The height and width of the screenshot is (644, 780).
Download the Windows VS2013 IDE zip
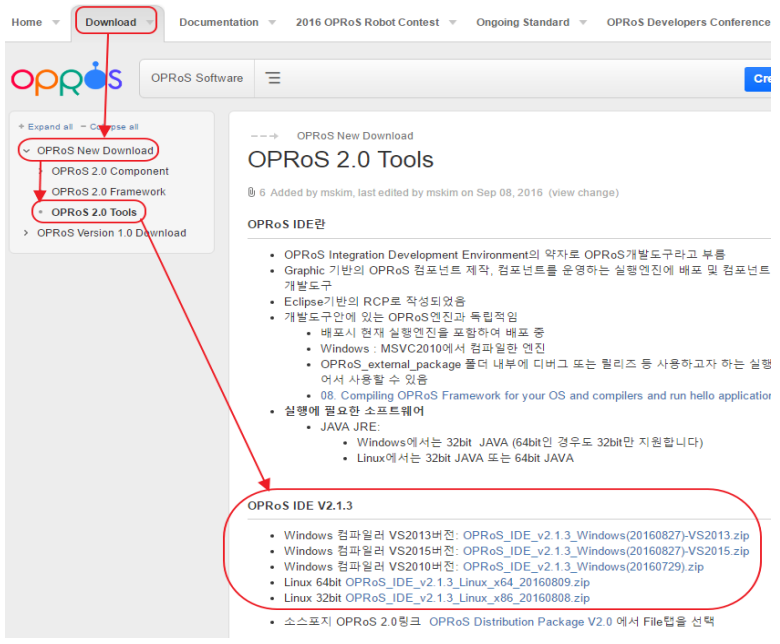pos(606,536)
